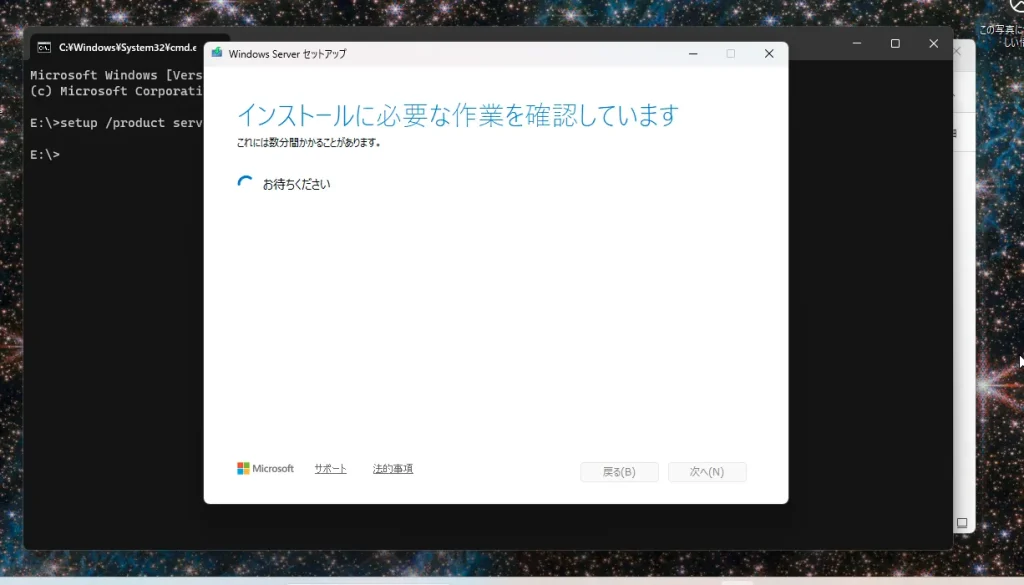Click the spinning progress indicator
Screen dimensions: 1024x585
(245, 183)
